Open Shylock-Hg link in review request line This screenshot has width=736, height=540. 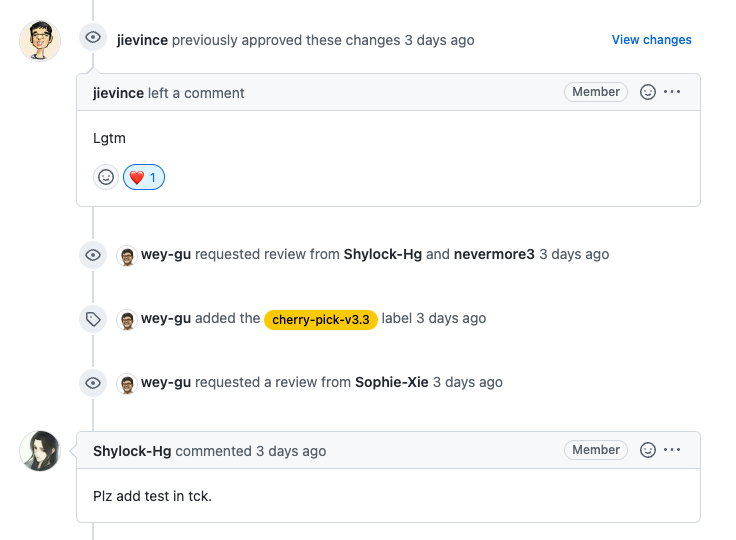click(383, 255)
